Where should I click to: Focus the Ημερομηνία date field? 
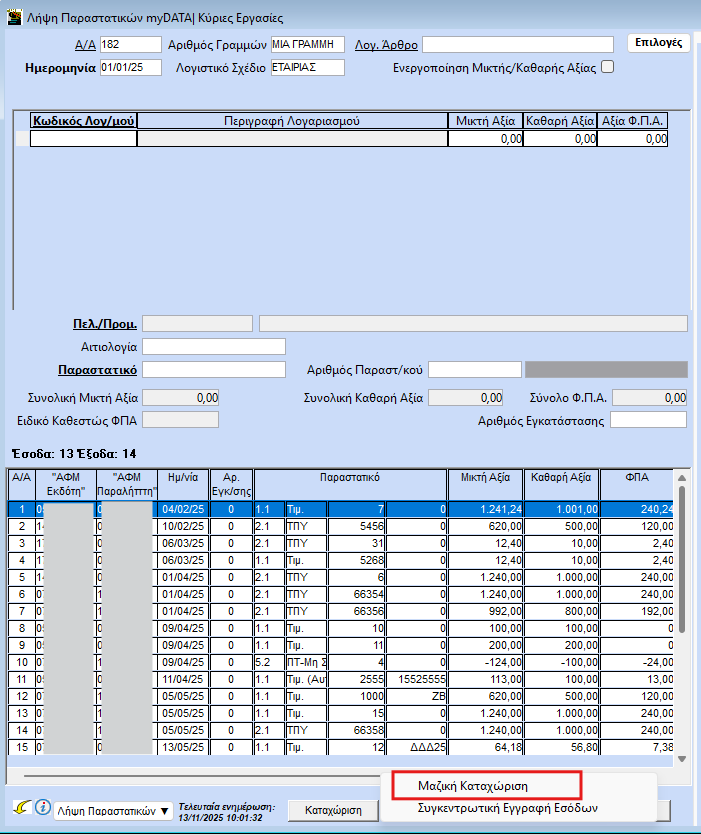point(130,68)
